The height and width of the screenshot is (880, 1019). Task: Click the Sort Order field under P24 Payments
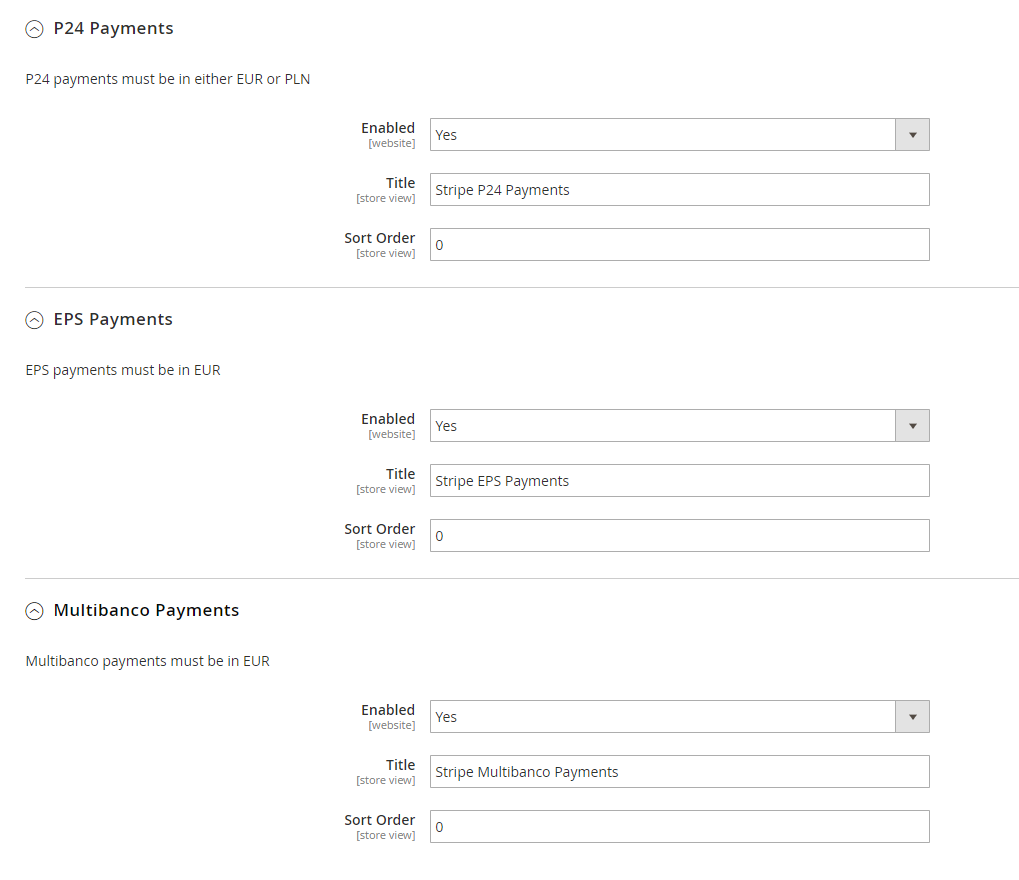click(679, 244)
